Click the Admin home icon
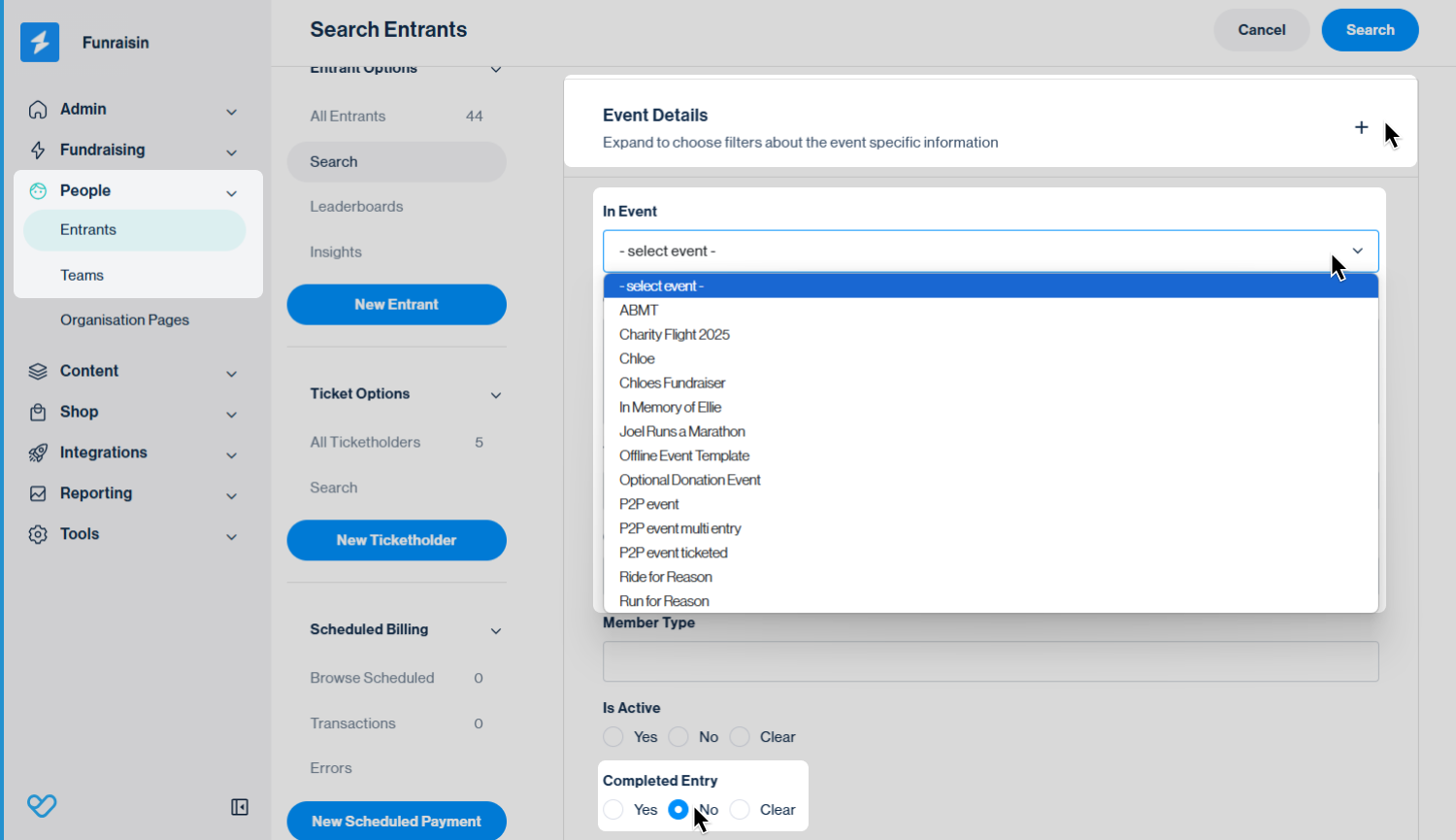Viewport: 1456px width, 840px height. click(x=38, y=110)
